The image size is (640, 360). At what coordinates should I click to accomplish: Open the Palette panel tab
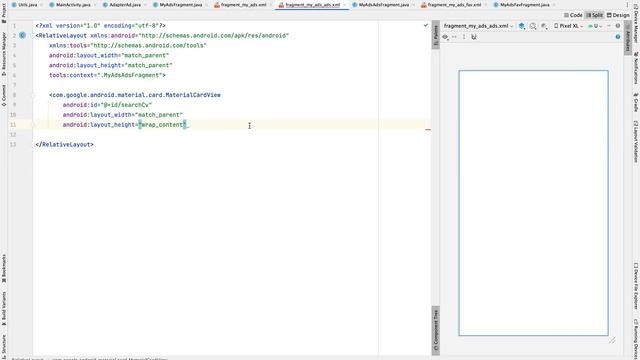pyautogui.click(x=436, y=35)
